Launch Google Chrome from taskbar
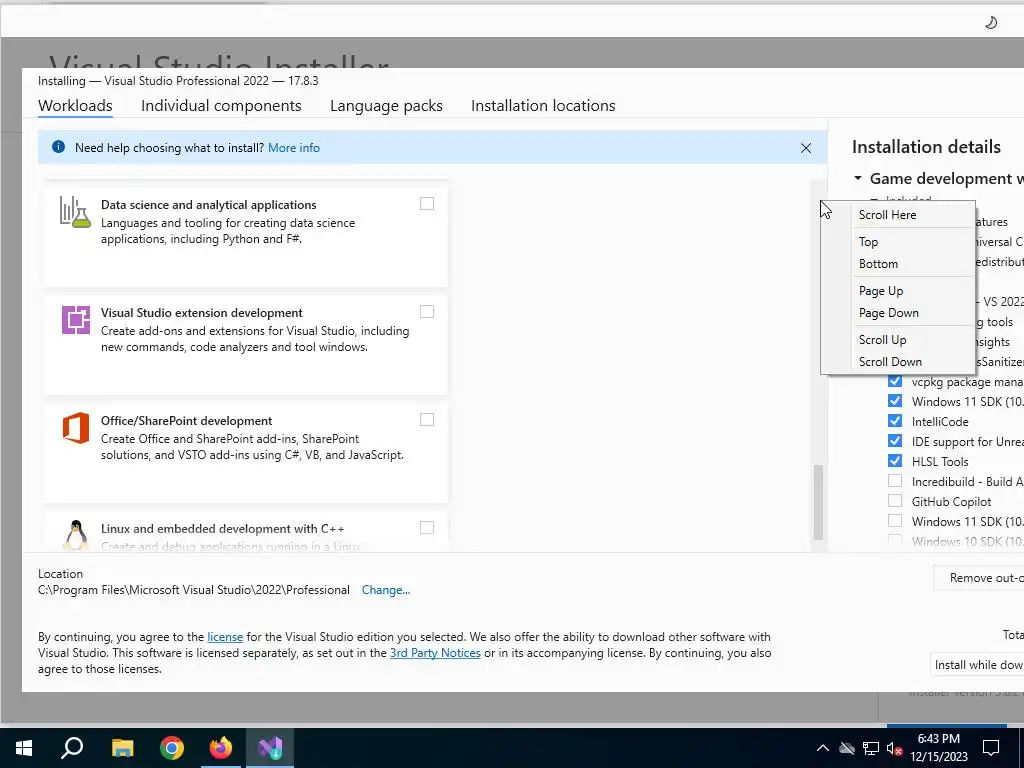 point(172,748)
